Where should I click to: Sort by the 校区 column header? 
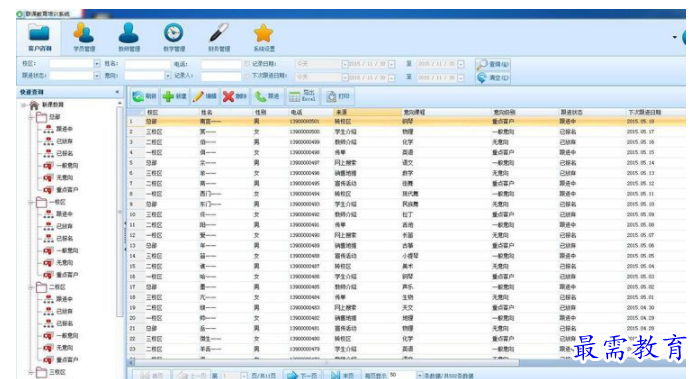click(x=172, y=113)
